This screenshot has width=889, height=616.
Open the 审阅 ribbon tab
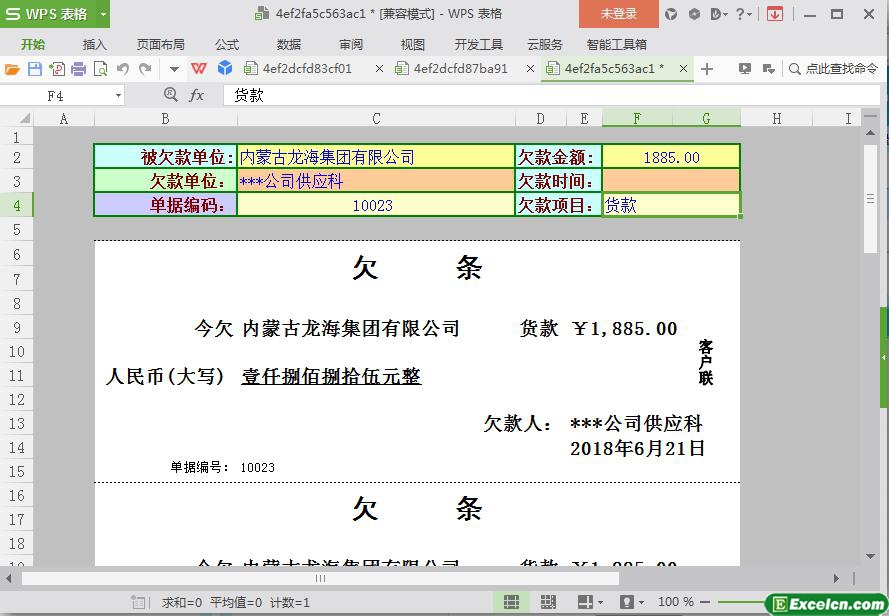pos(351,44)
